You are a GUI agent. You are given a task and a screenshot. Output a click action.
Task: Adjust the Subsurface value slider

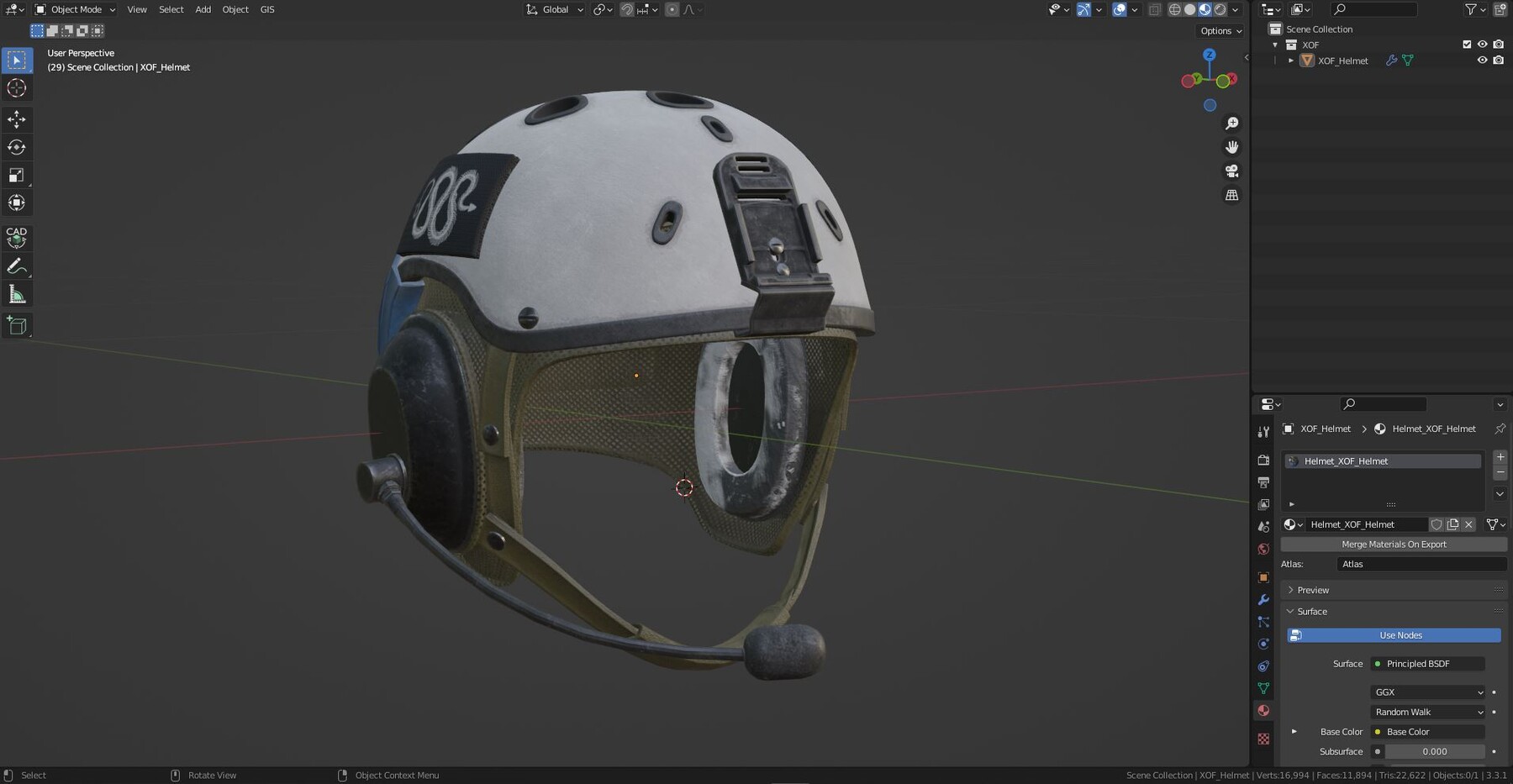click(x=1435, y=751)
